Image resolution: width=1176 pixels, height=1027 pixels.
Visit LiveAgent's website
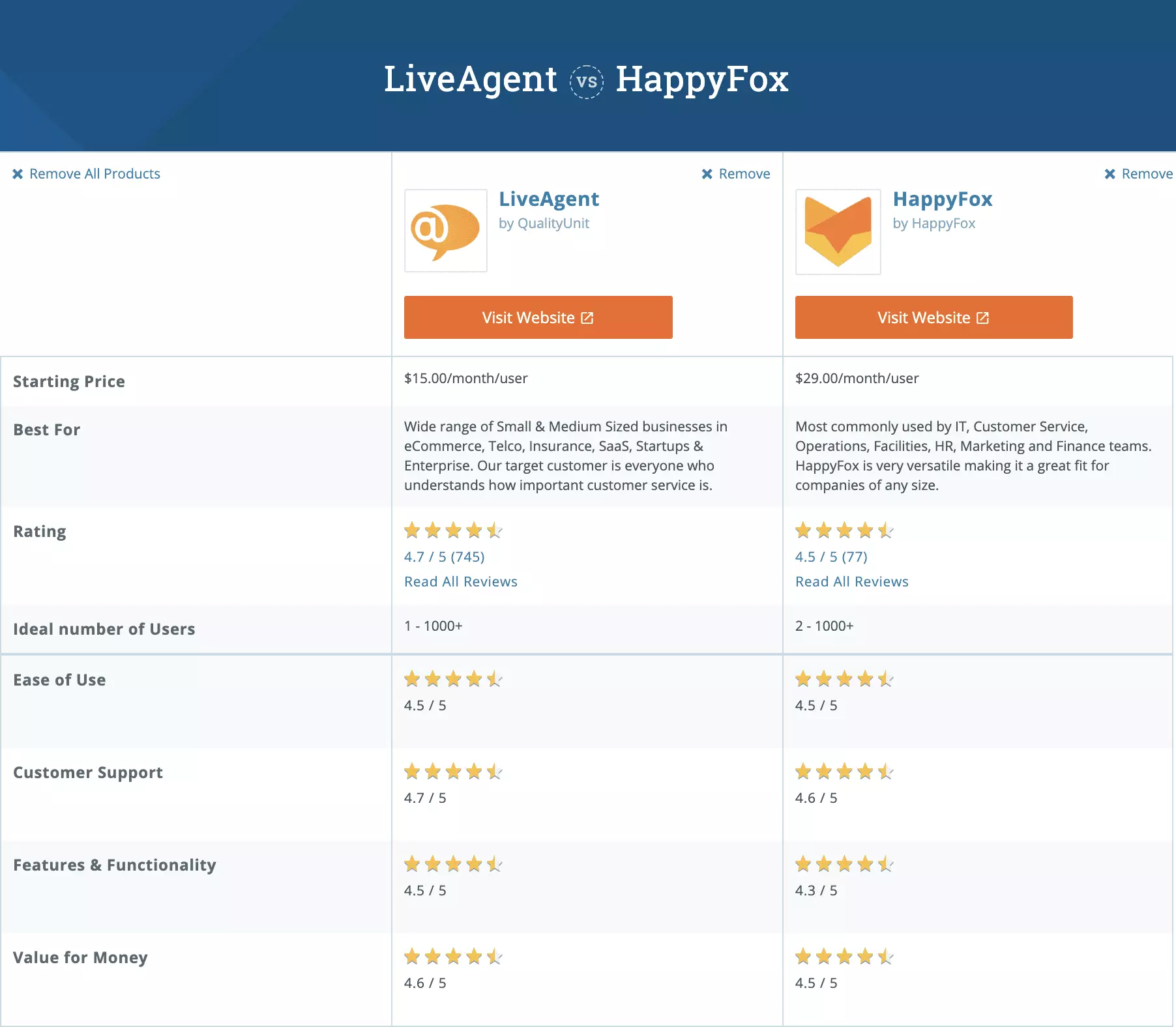538,317
